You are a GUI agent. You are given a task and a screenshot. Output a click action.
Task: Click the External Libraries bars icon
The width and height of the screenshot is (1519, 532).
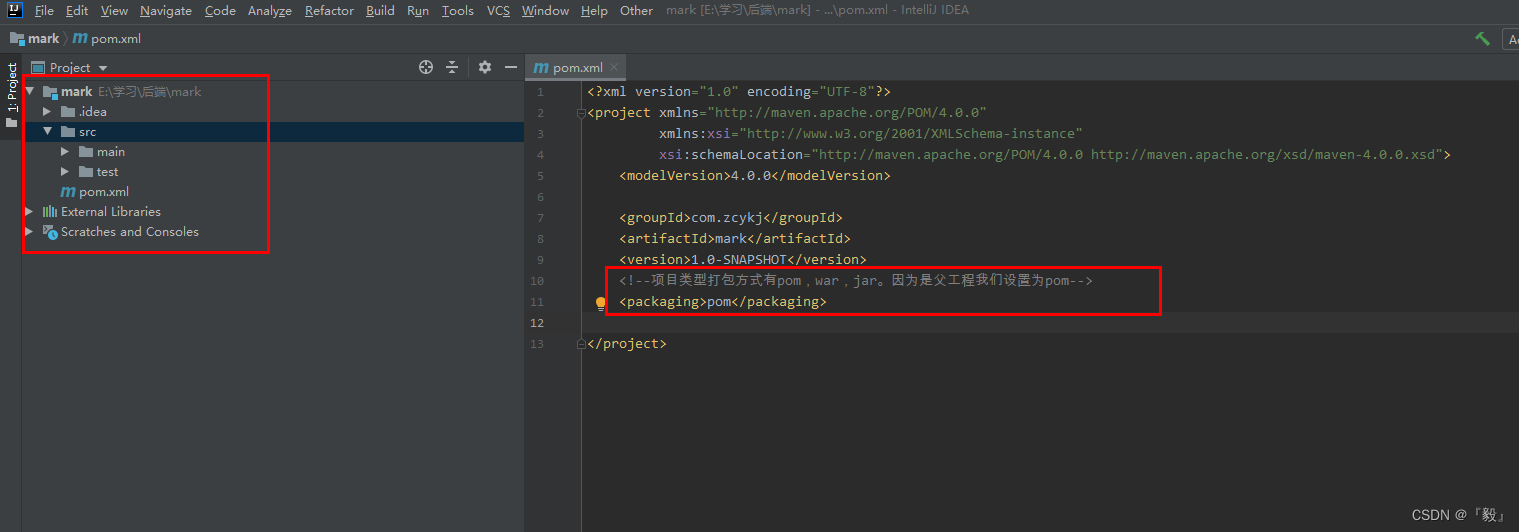(x=50, y=211)
